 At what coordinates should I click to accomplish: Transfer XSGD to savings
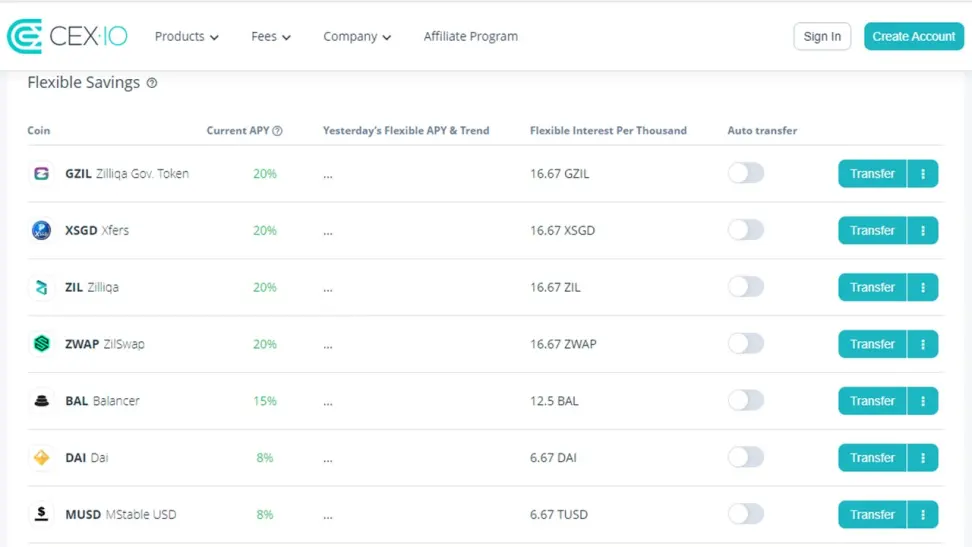(x=872, y=230)
